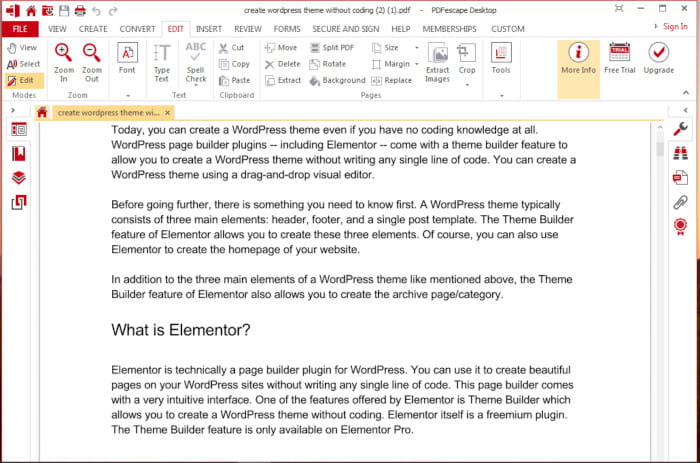Screen dimensions: 700x463
Task: Switch to View mode
Action: [x=22, y=47]
